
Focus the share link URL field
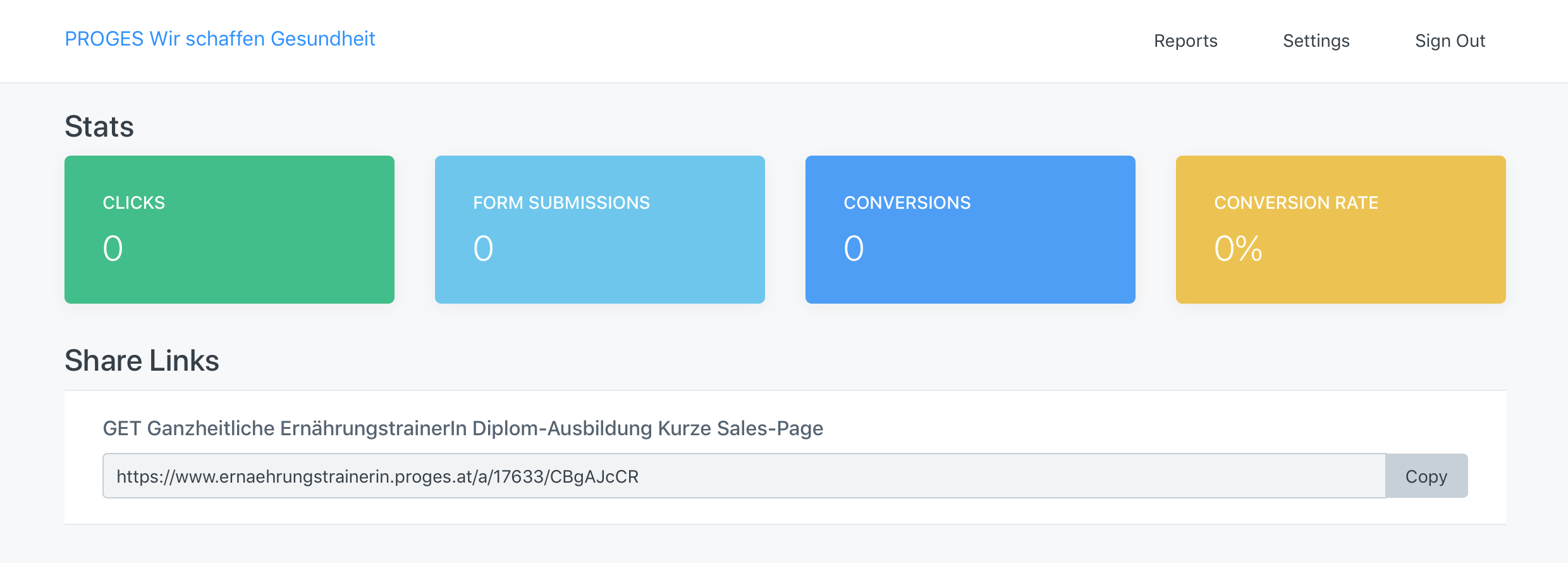coord(744,476)
